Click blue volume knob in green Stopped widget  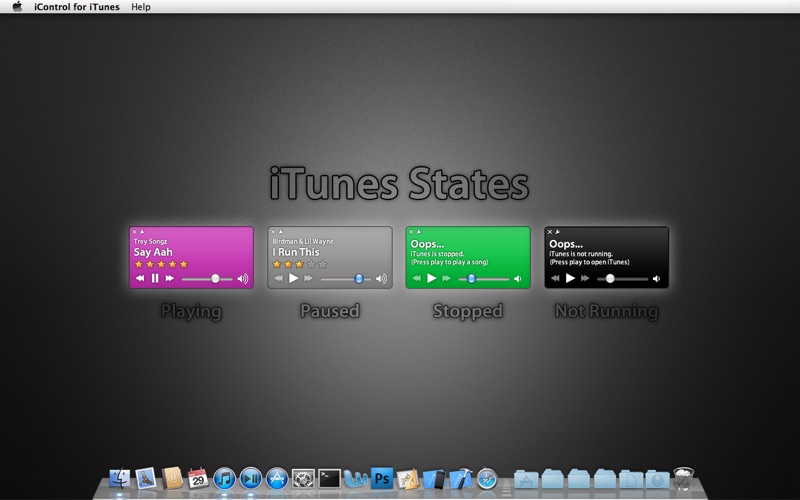(471, 279)
